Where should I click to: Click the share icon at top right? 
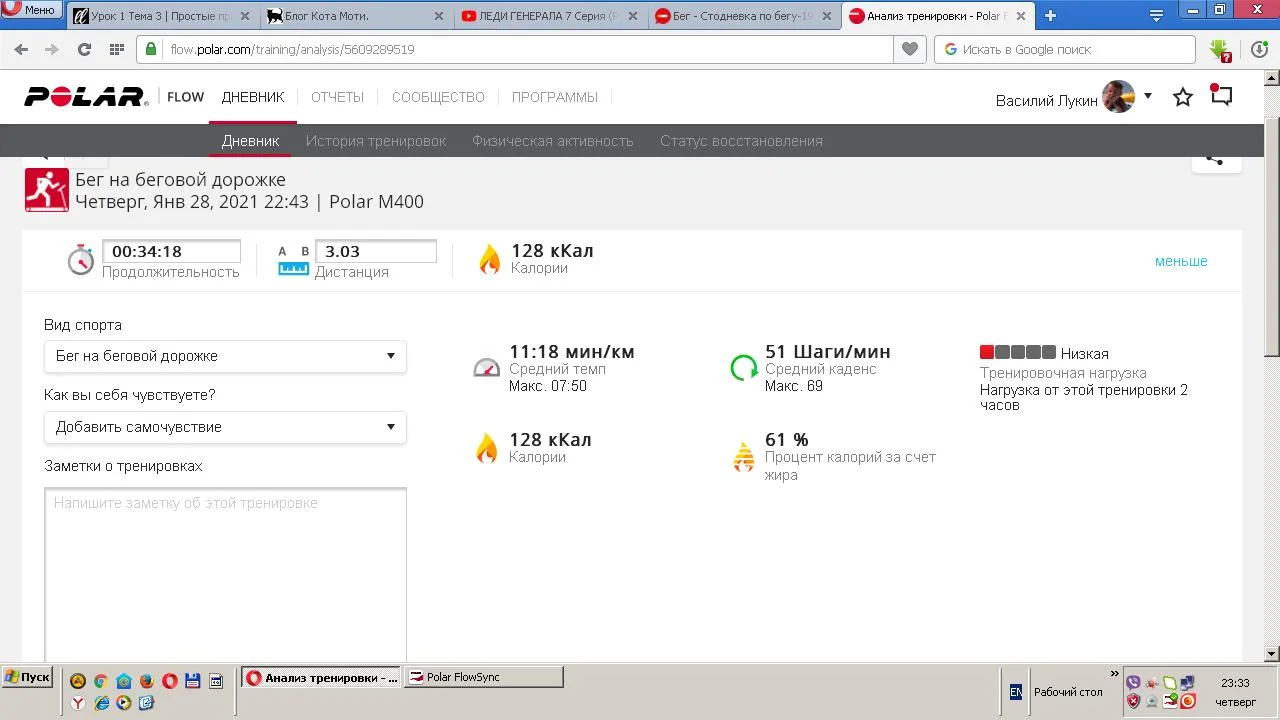pyautogui.click(x=1215, y=159)
